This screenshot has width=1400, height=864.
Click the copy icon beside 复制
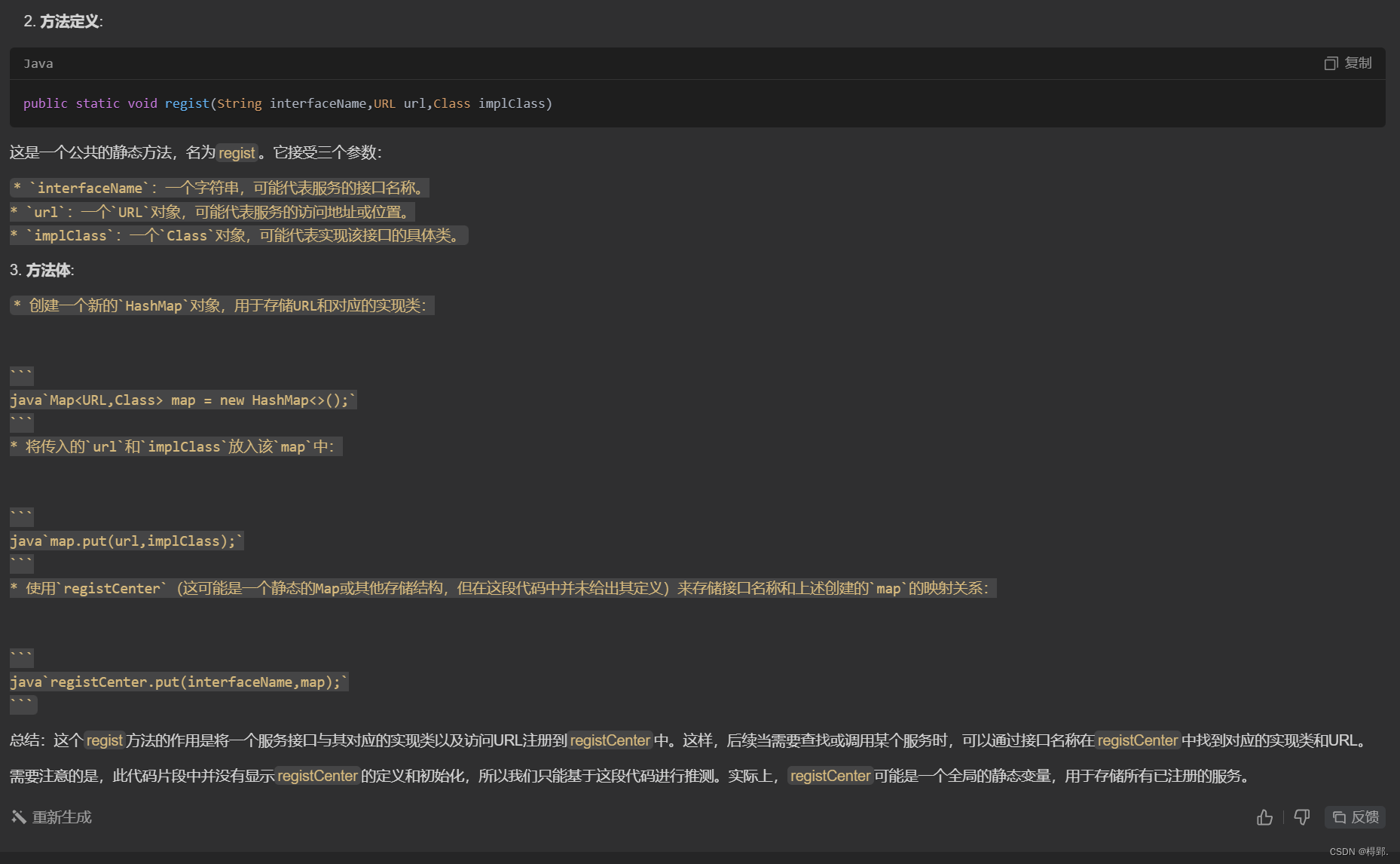coord(1331,63)
